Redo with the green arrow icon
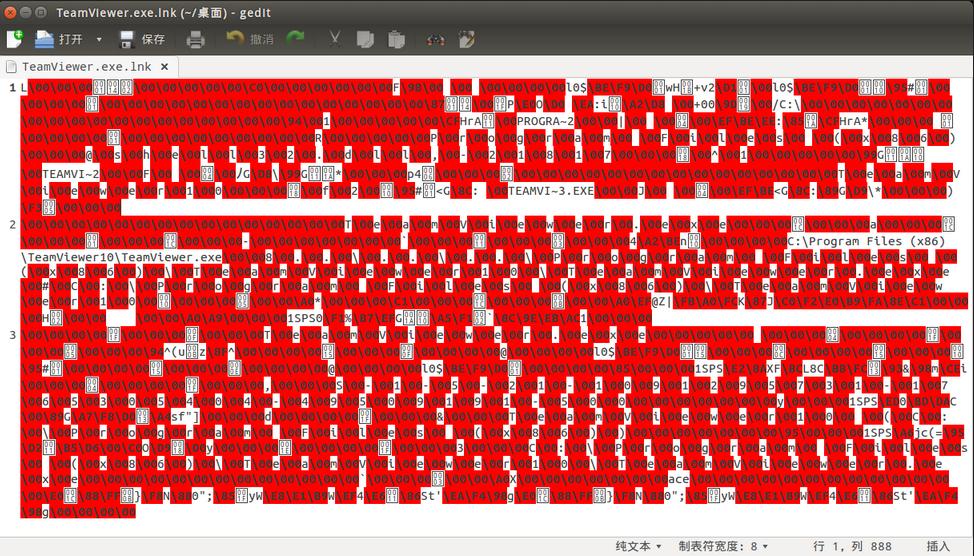The width and height of the screenshot is (974, 556). coord(295,39)
